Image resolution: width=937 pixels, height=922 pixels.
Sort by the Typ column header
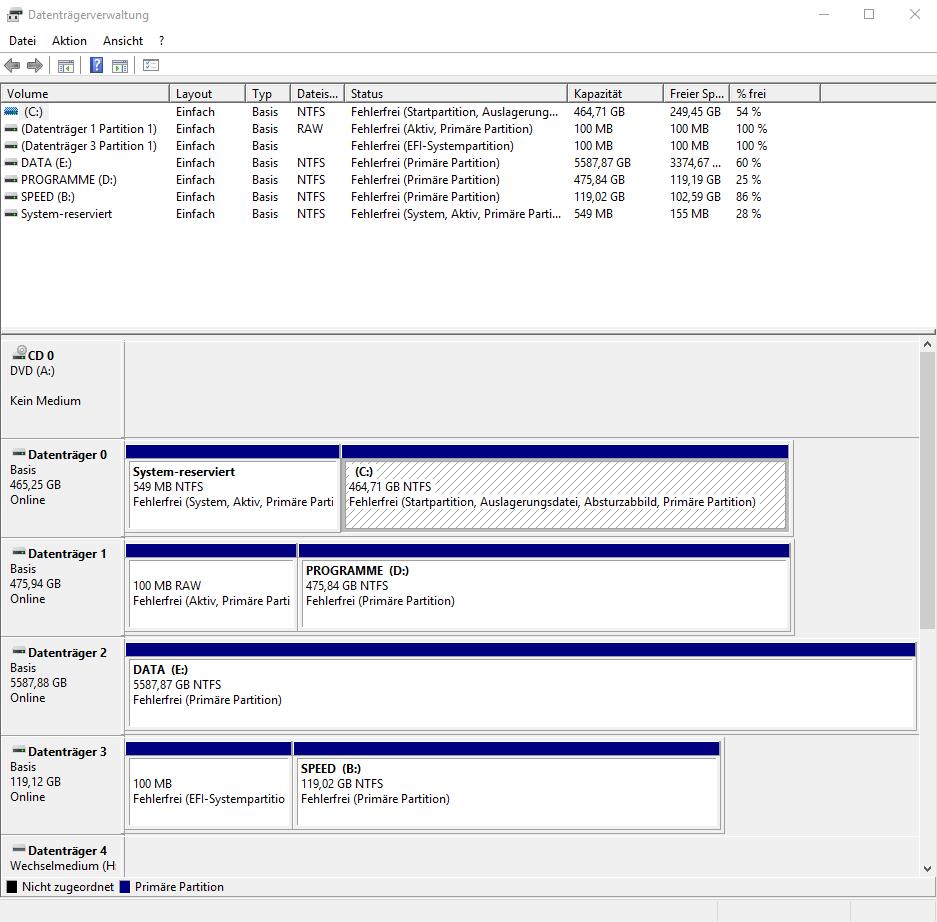[268, 93]
